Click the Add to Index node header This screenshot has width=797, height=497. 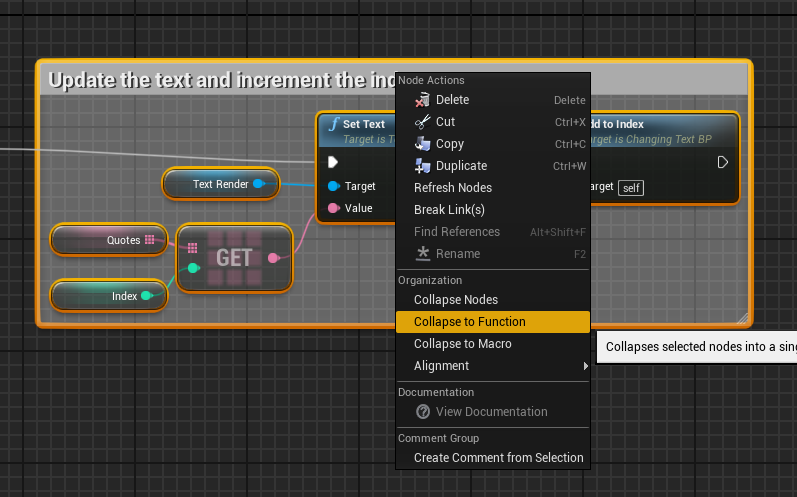(663, 131)
